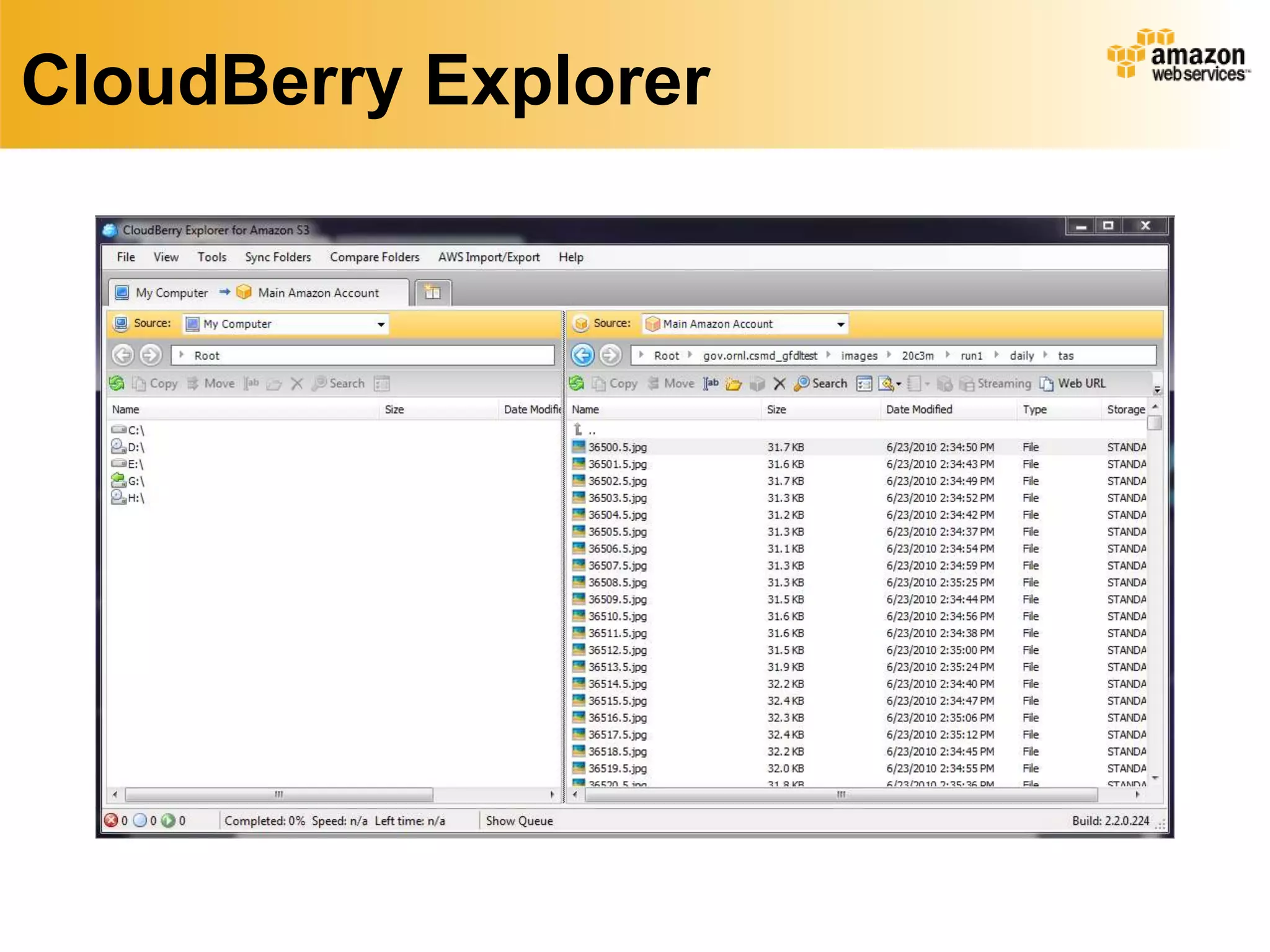Click the Move icon in the left pane toolbar
Viewport: 1270px width, 952px height.
point(193,384)
